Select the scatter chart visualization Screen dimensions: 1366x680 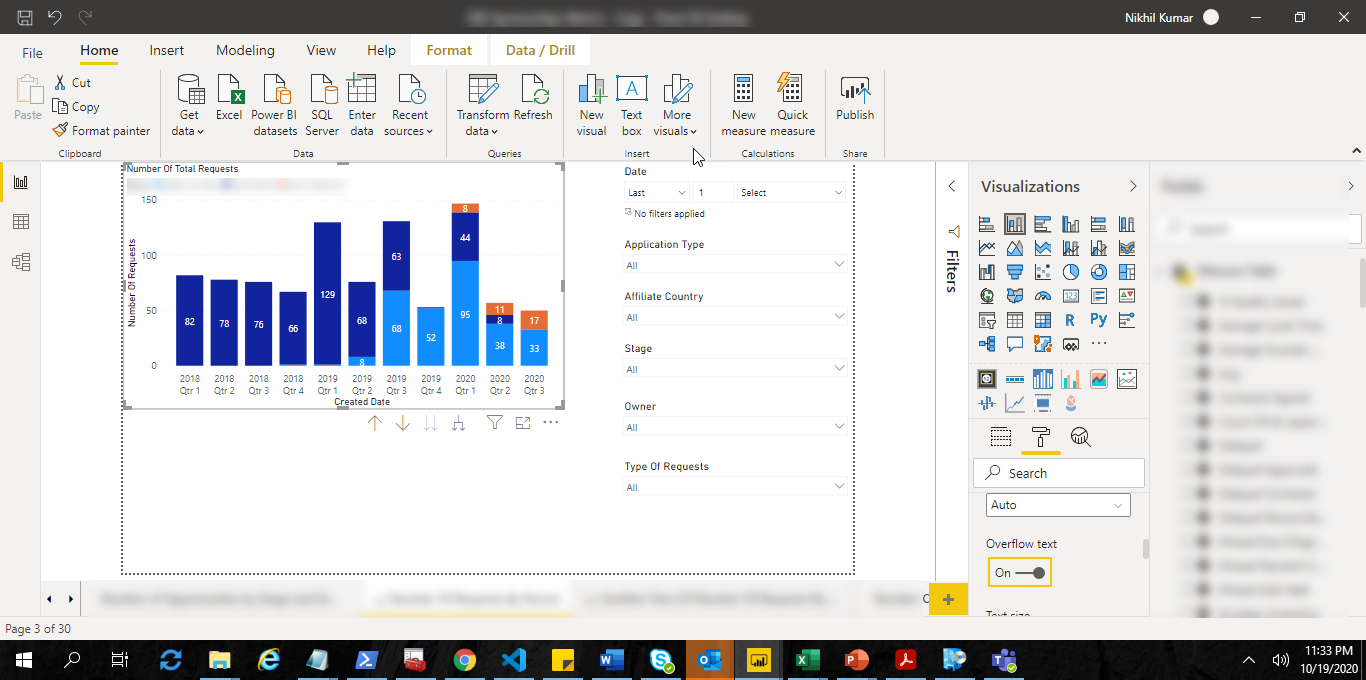click(1043, 272)
